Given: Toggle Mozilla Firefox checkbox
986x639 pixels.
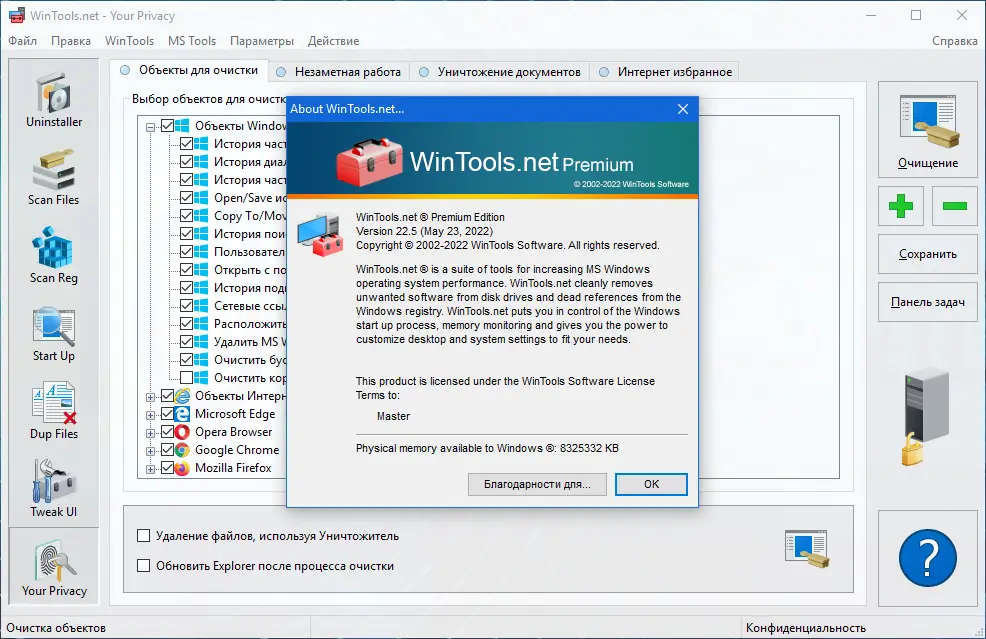Looking at the screenshot, I should coord(167,468).
